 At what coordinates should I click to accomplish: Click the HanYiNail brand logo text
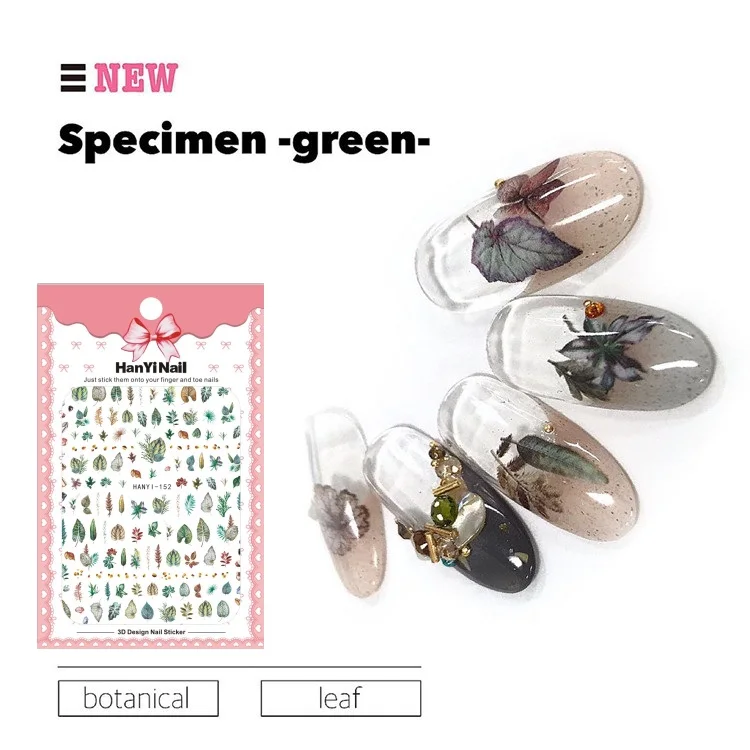tap(151, 367)
